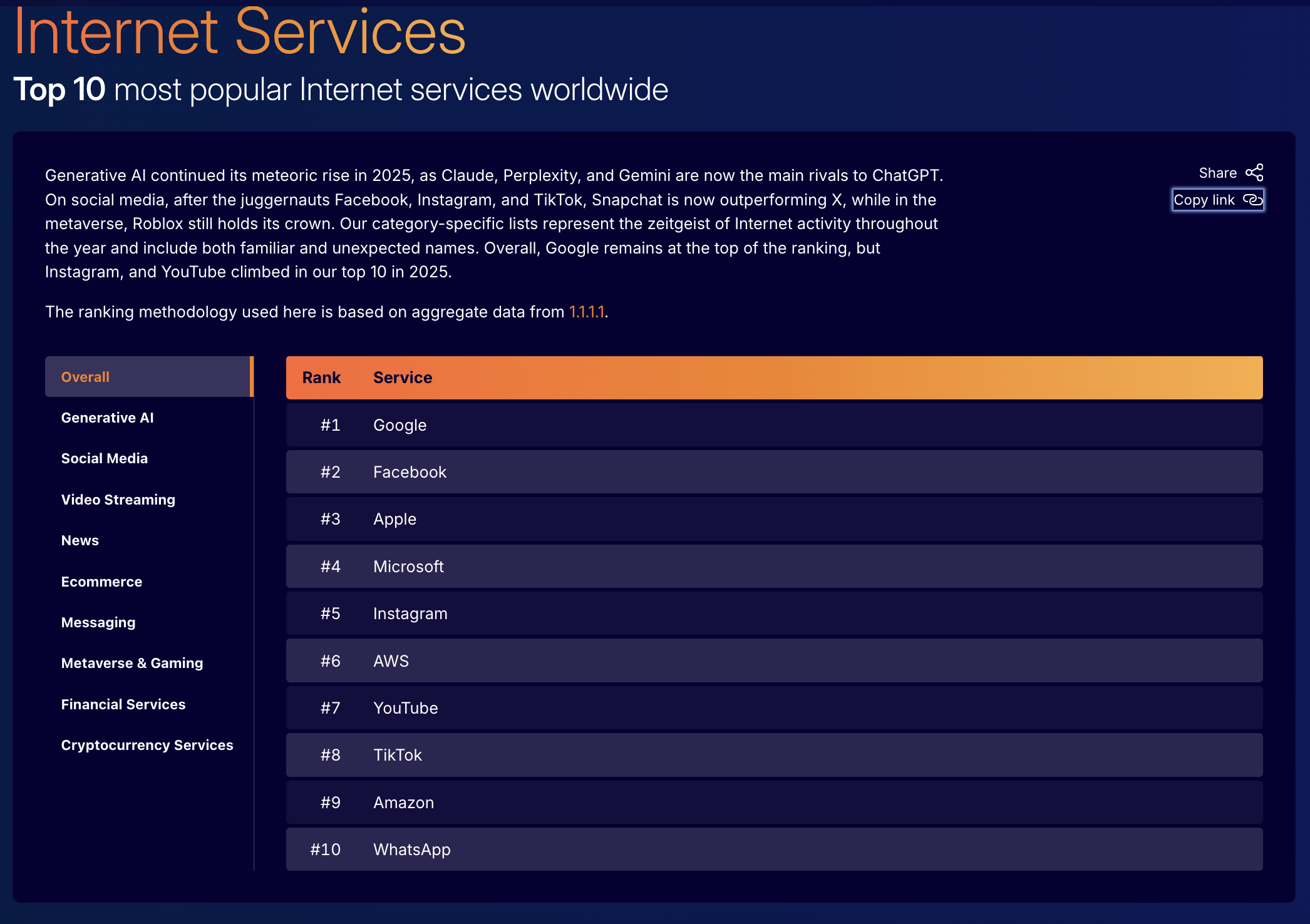This screenshot has height=924, width=1310.
Task: Open the Social Media category
Action: 104,458
